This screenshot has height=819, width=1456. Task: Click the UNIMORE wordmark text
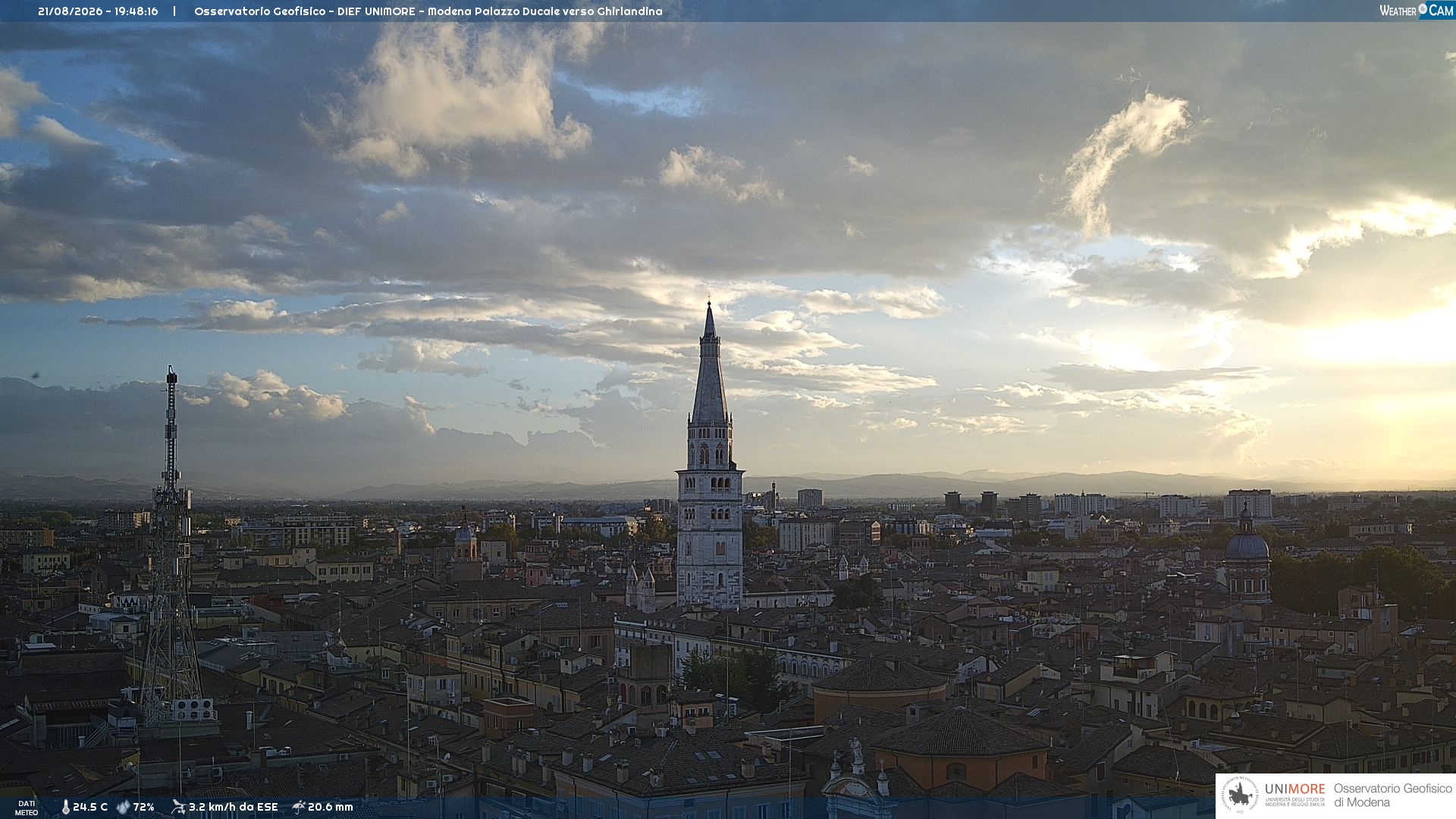tap(1295, 789)
